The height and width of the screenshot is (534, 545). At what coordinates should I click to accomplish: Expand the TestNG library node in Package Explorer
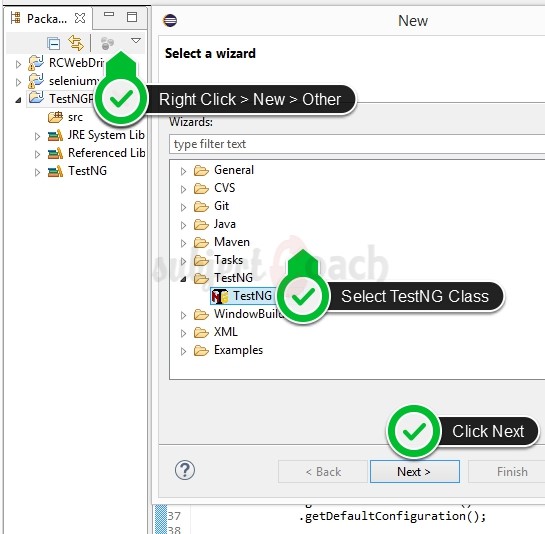point(37,172)
